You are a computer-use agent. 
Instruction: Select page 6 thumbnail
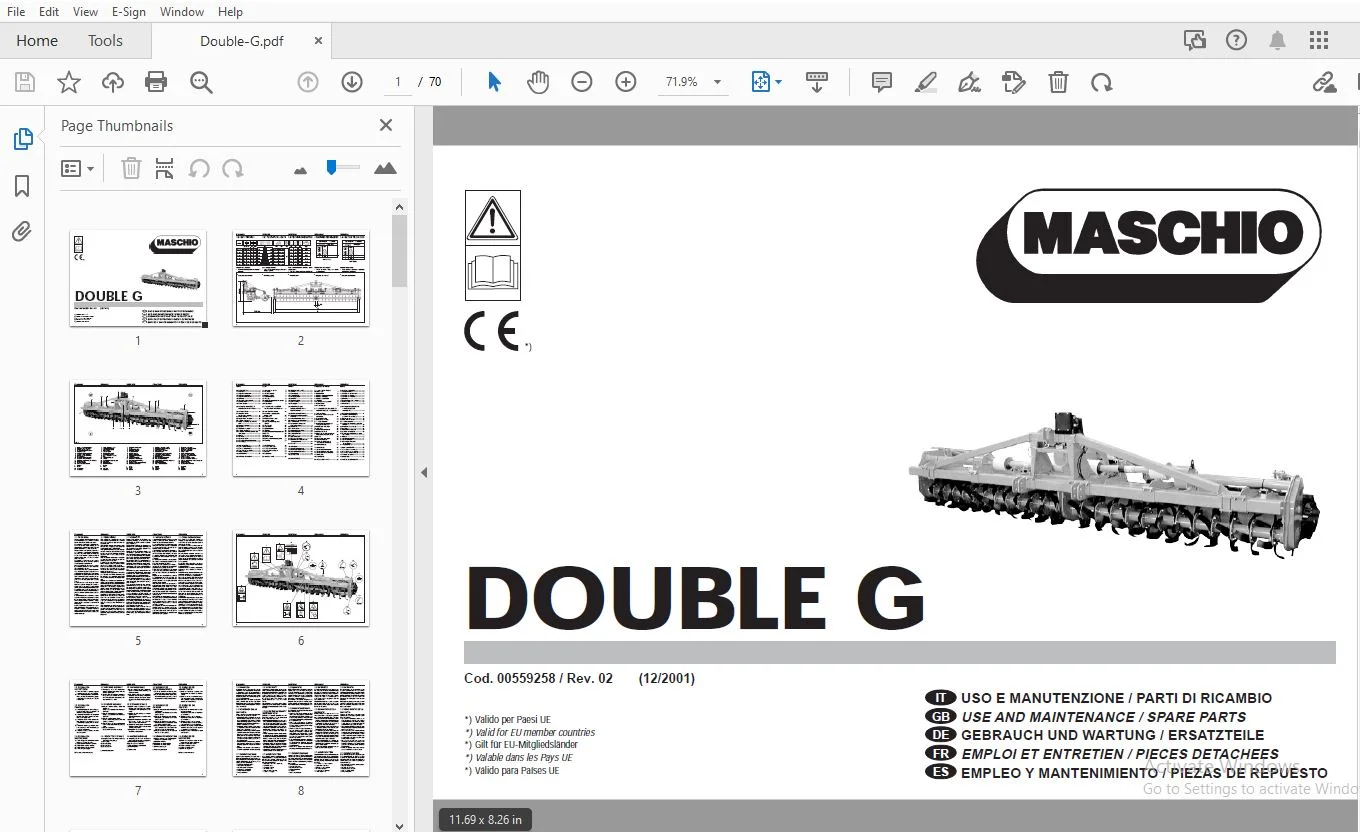(301, 578)
